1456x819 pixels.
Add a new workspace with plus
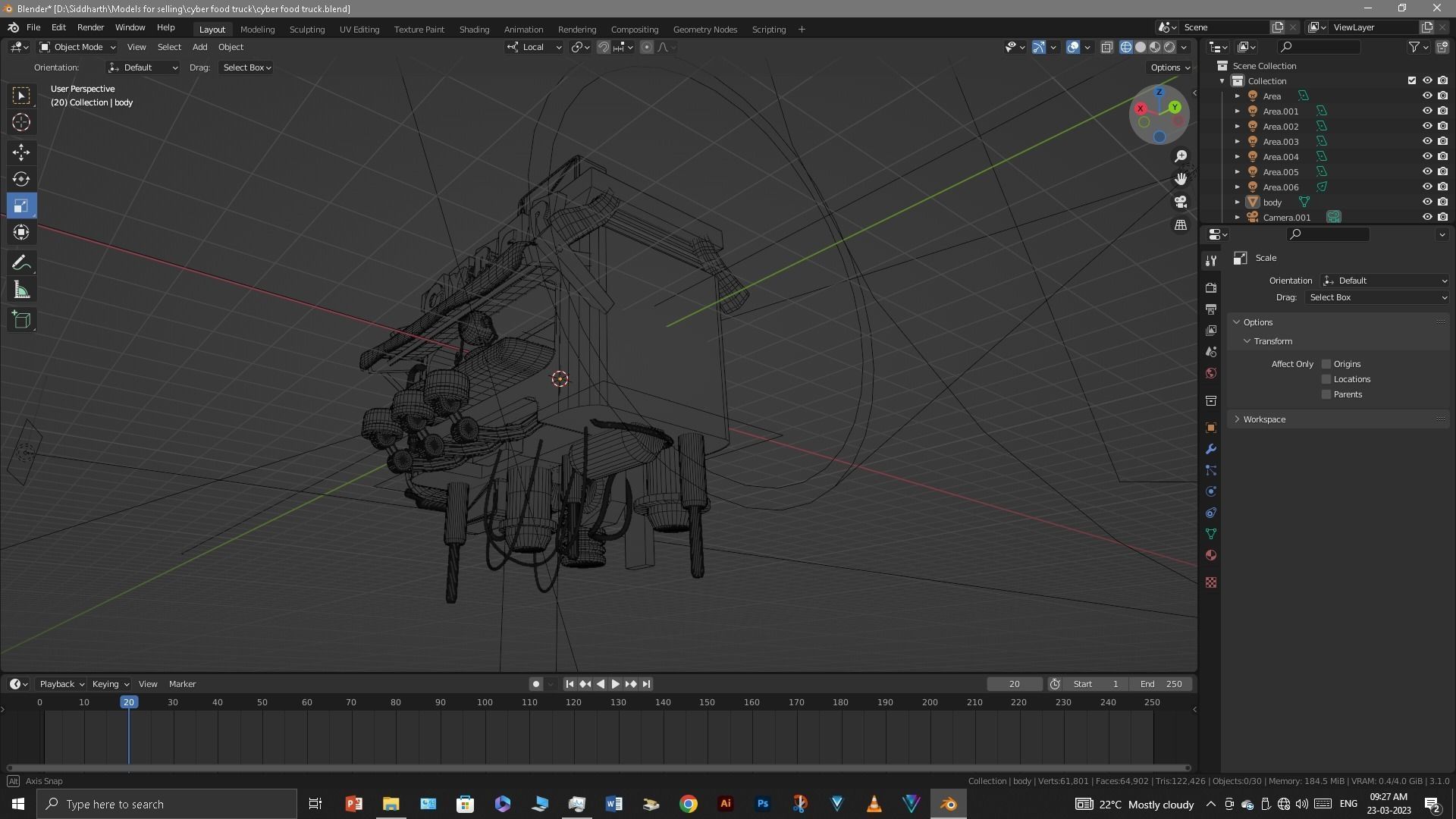point(802,30)
